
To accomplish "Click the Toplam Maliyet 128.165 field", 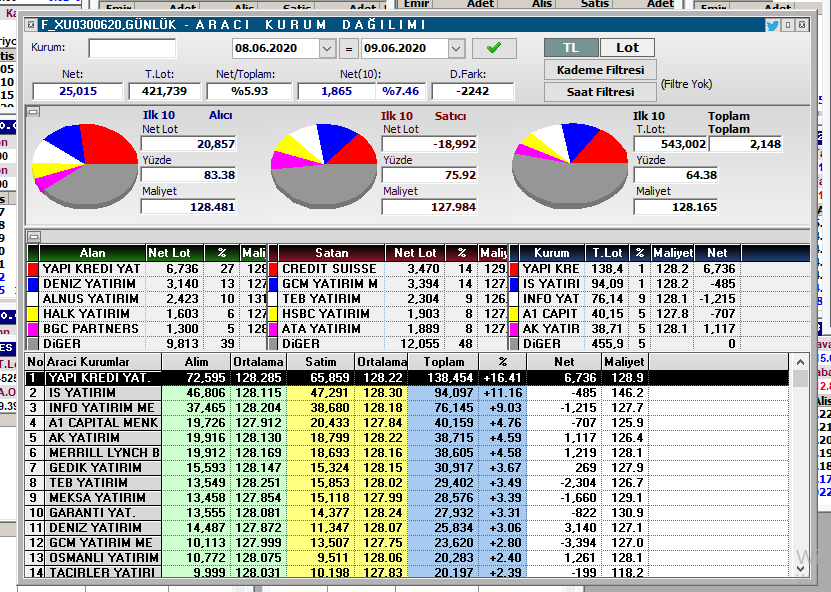I will (676, 207).
